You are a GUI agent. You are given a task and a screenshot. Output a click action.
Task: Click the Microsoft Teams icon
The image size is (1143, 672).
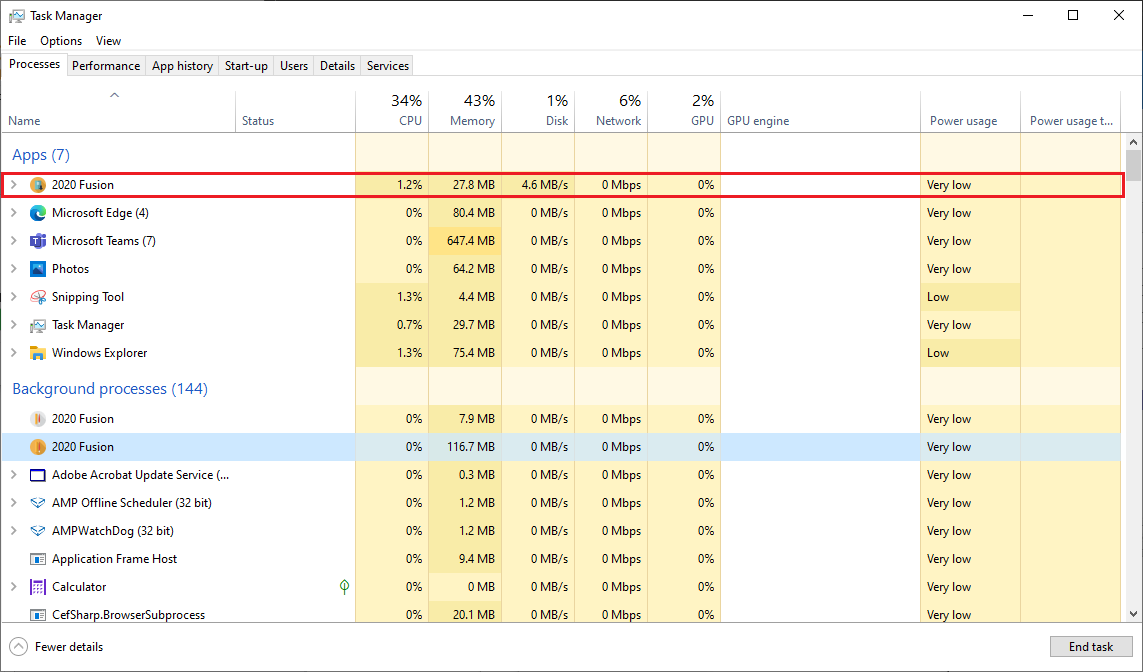[38, 241]
